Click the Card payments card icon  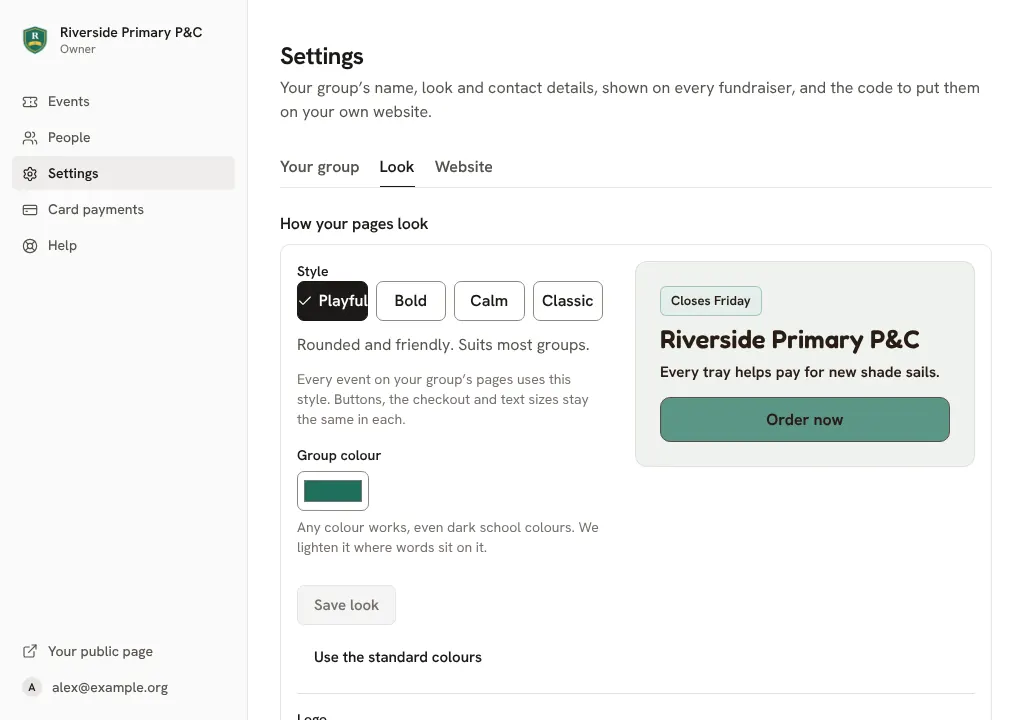coord(30,210)
